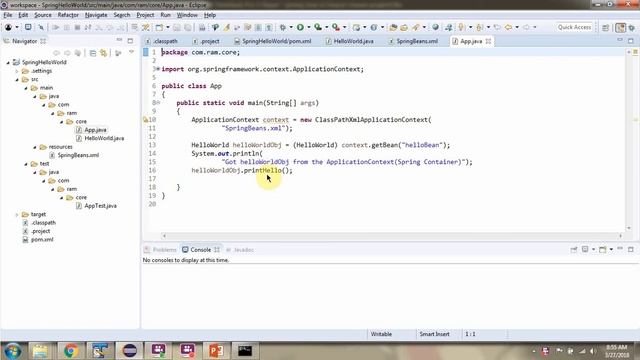The image size is (640, 360).
Task: Click the Quick Access search field
Action: [x=574, y=27]
